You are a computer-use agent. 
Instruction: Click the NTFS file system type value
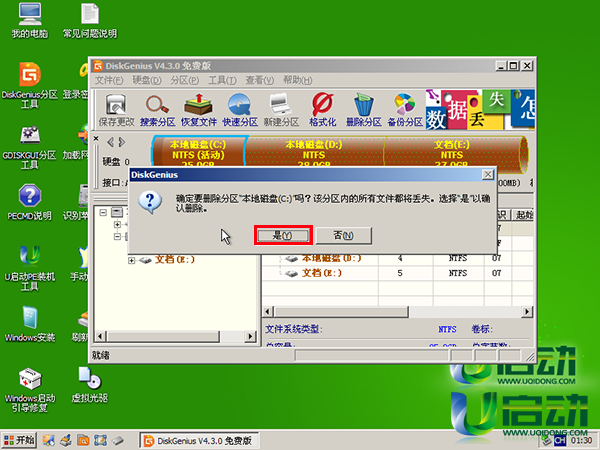(447, 329)
